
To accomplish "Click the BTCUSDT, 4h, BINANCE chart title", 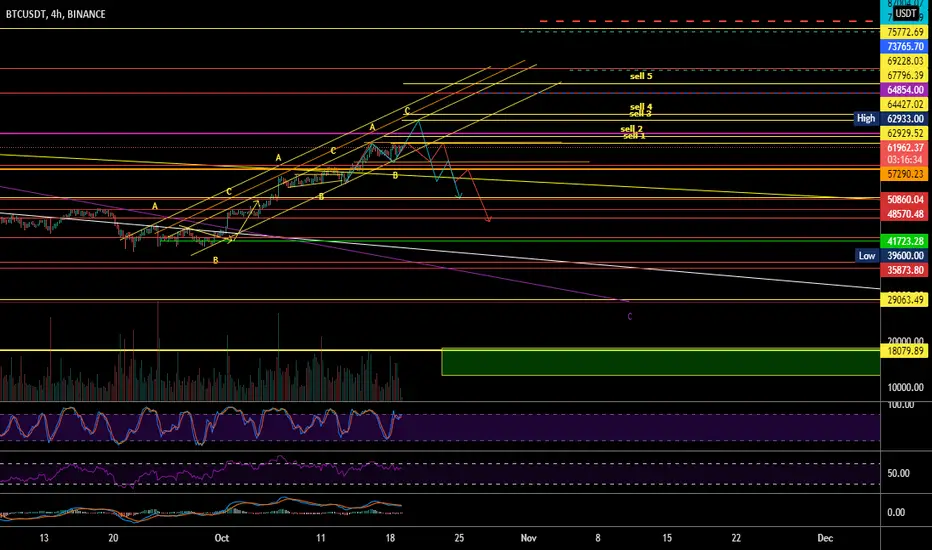I will pos(55,14).
